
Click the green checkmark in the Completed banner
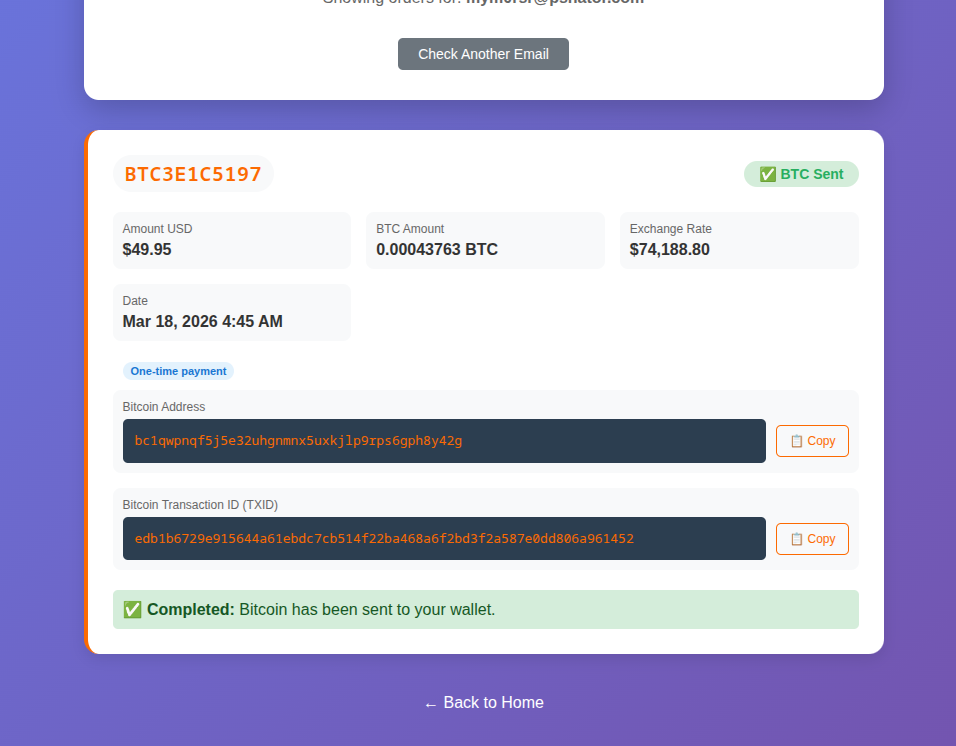132,609
